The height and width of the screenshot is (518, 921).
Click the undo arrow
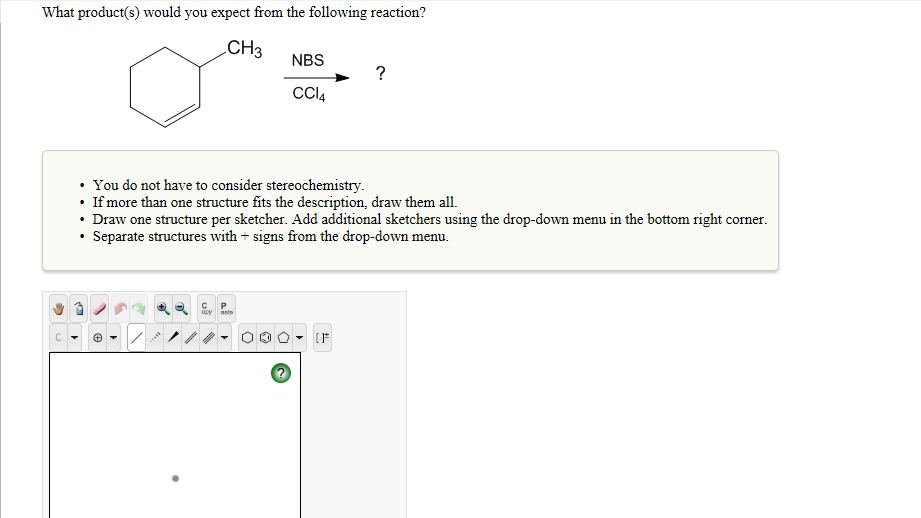coord(120,308)
